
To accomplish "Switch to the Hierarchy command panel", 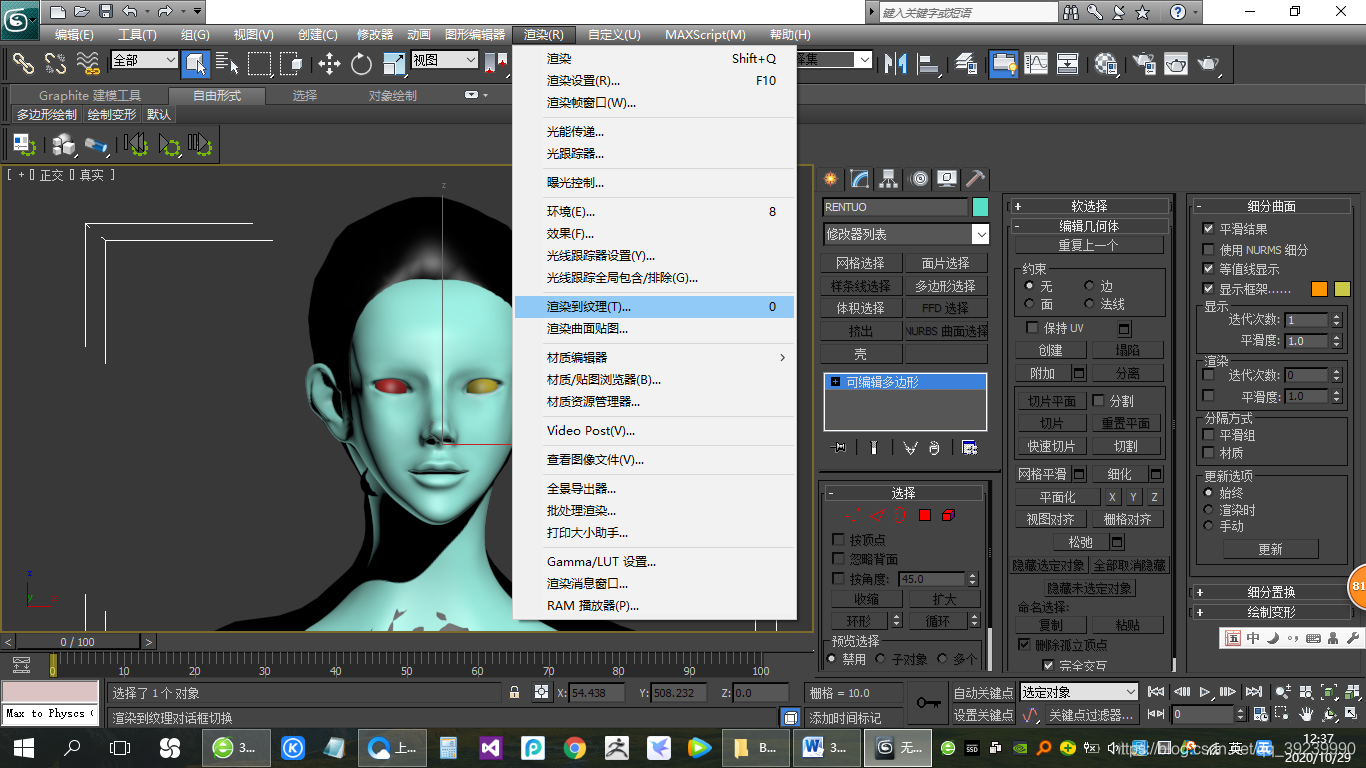I will [888, 179].
